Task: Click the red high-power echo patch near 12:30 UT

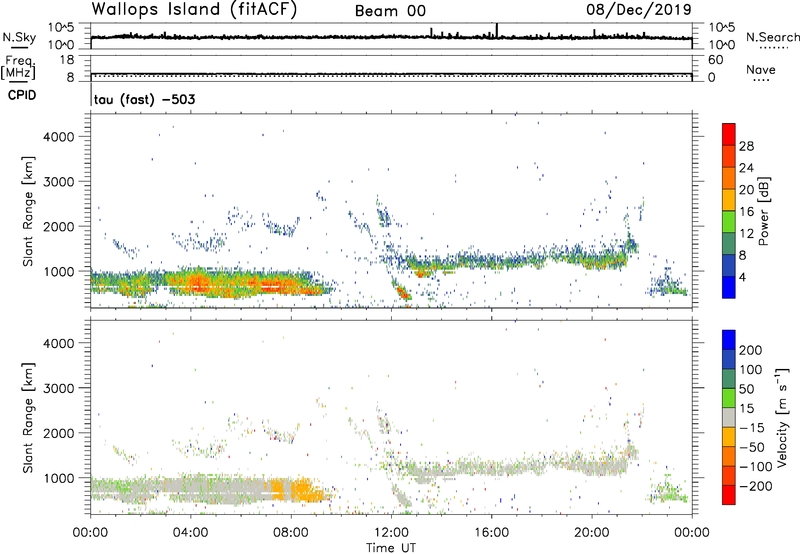Action: tap(404, 292)
